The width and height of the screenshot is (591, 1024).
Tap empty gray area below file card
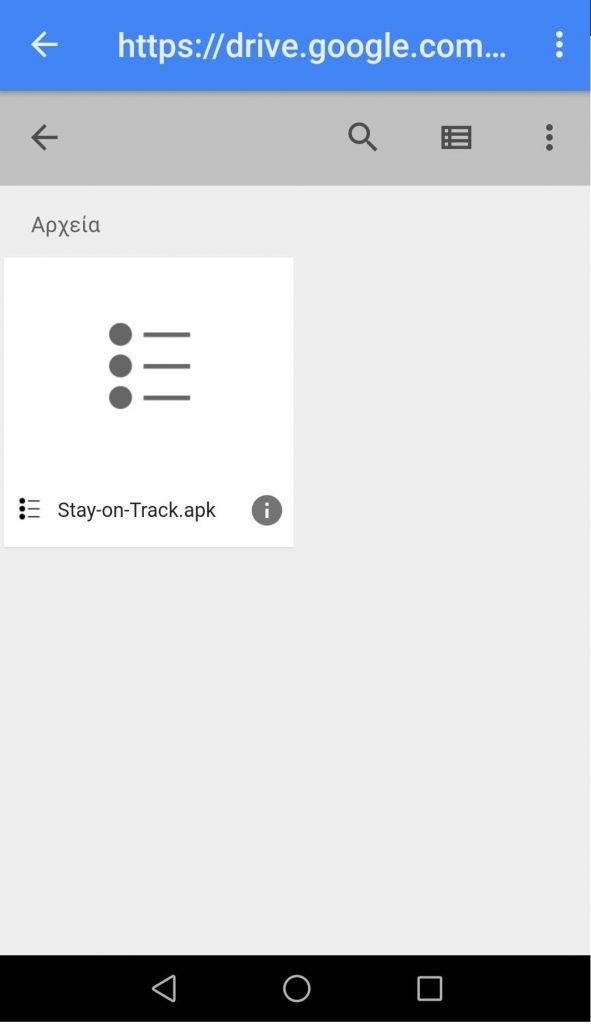click(x=295, y=751)
